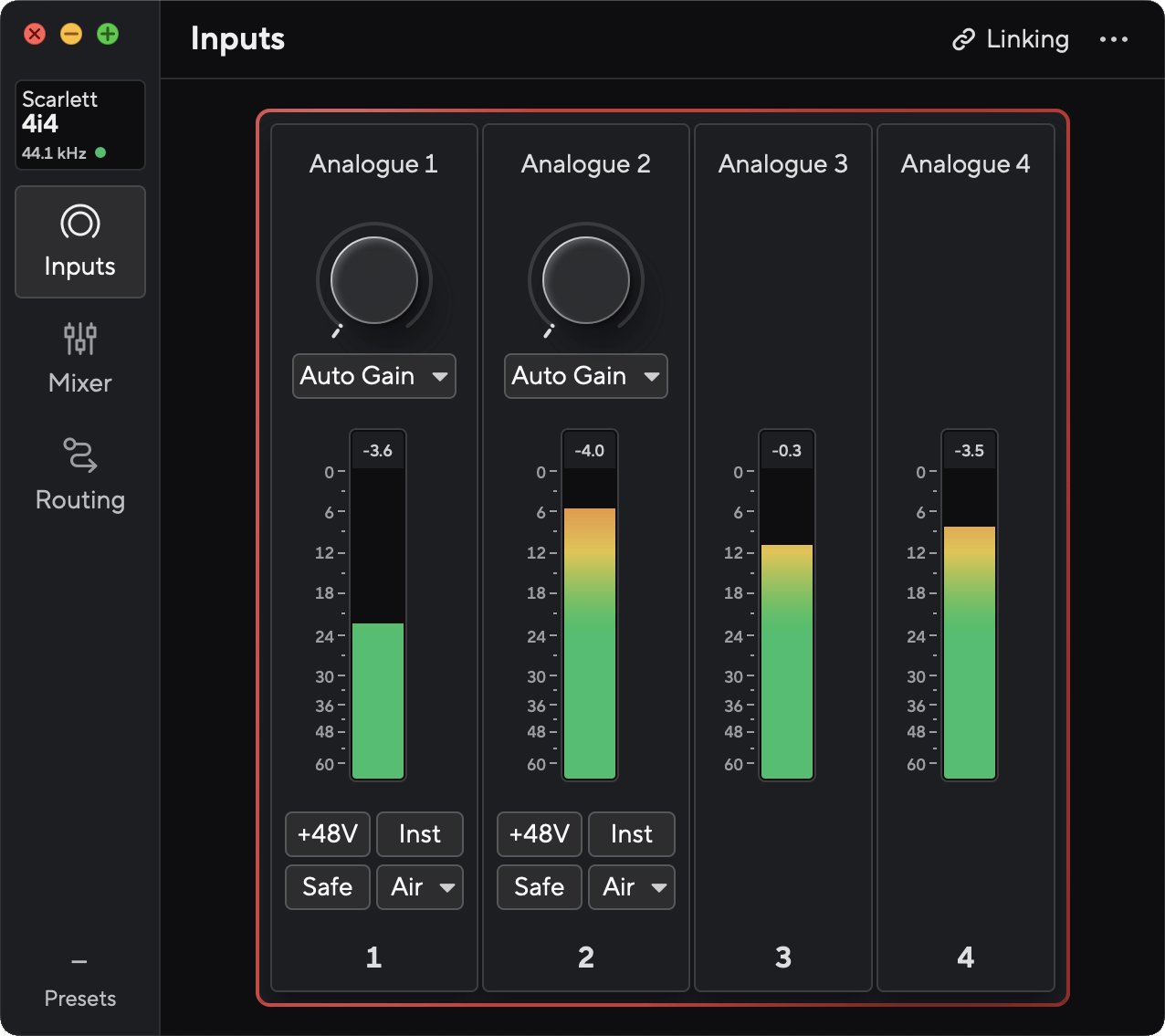This screenshot has width=1165, height=1036.
Task: Toggle Air on channel 2
Action: click(619, 887)
